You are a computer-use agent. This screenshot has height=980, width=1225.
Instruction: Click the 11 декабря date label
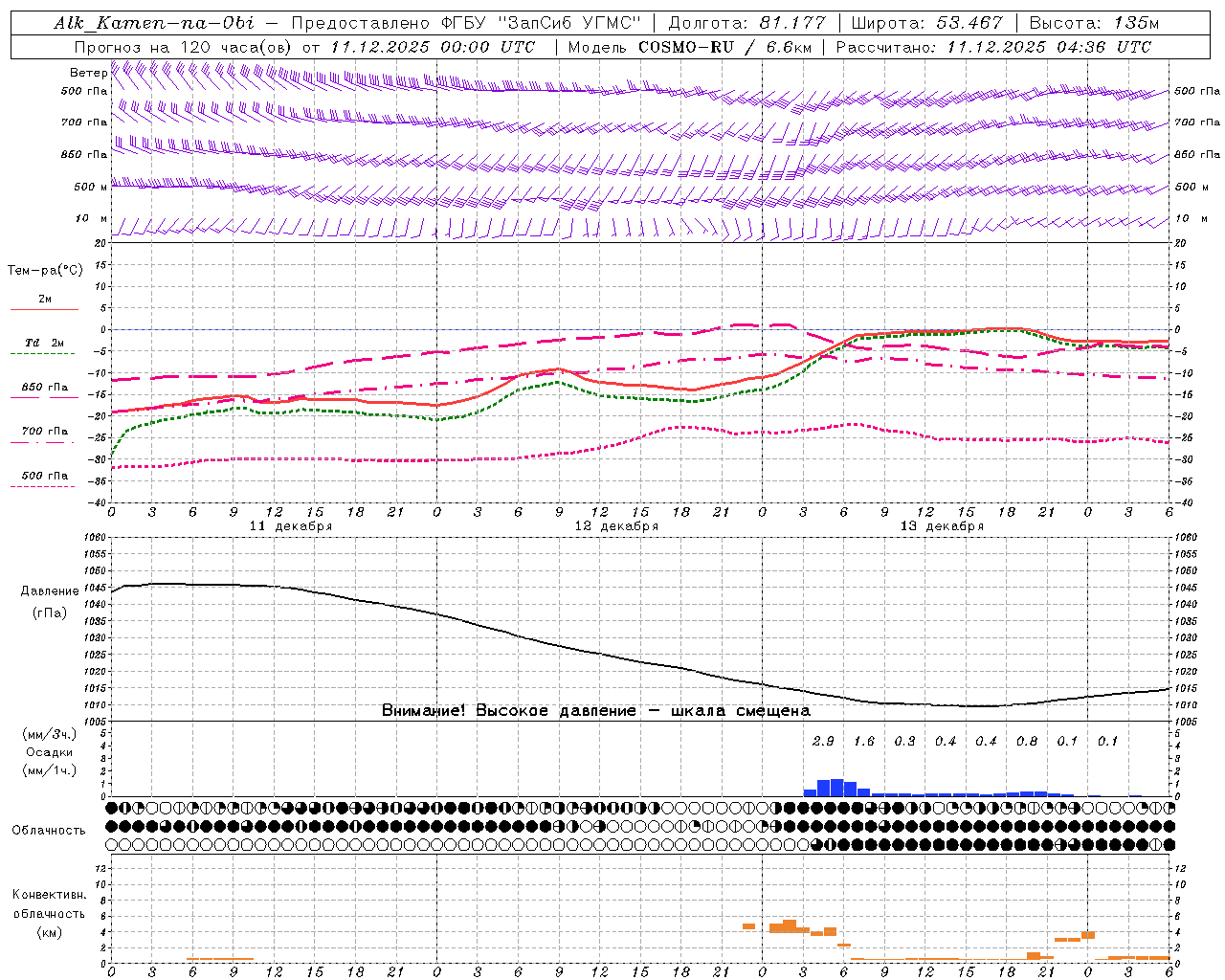pos(291,526)
